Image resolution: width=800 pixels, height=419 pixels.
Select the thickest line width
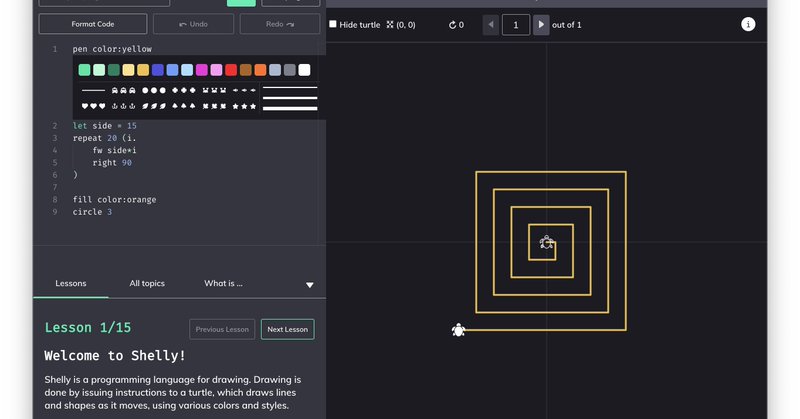[x=290, y=108]
